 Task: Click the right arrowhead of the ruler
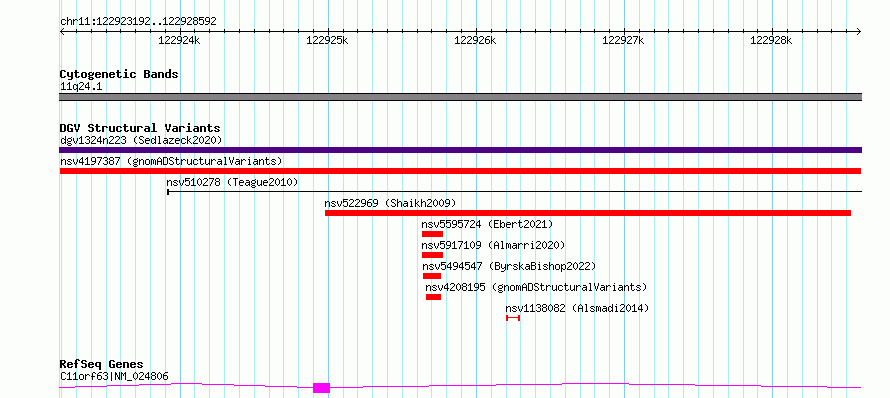[x=859, y=31]
